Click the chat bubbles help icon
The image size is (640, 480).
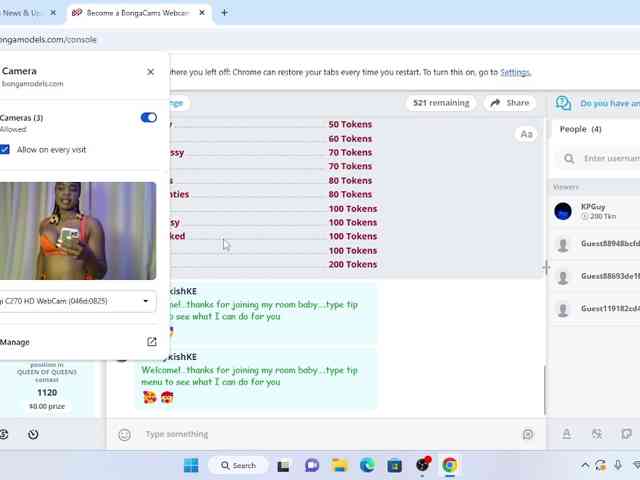[x=563, y=103]
